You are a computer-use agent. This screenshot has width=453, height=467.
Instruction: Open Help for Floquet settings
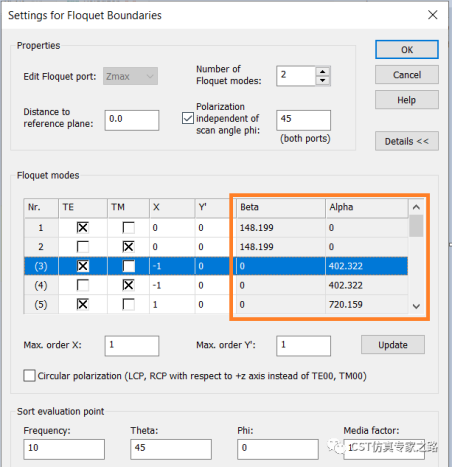(x=407, y=100)
